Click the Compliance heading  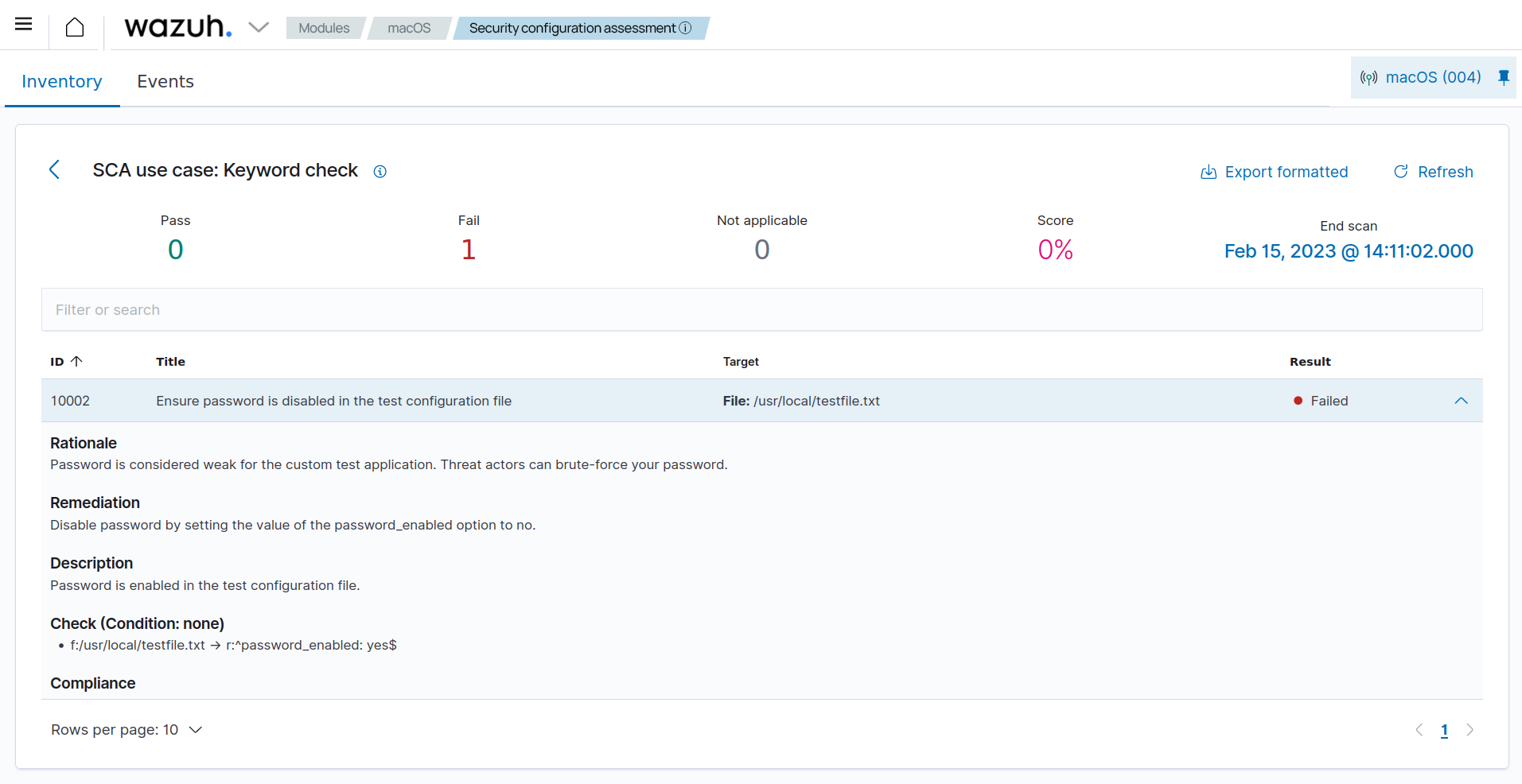(x=92, y=683)
